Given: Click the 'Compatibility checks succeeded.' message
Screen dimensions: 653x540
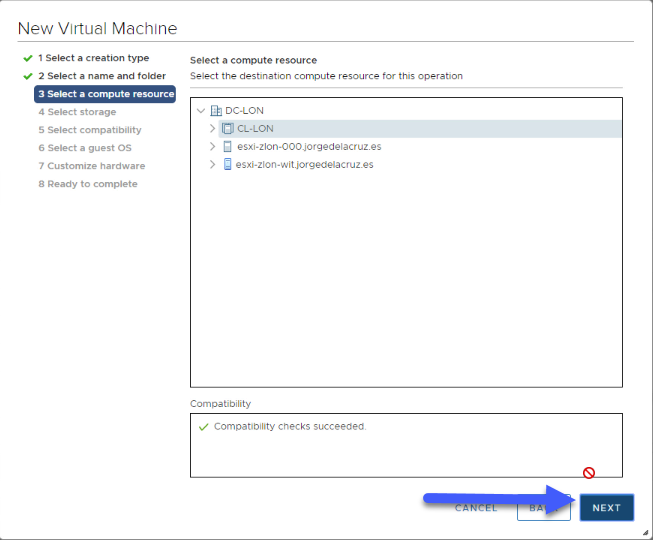Looking at the screenshot, I should click(290, 427).
